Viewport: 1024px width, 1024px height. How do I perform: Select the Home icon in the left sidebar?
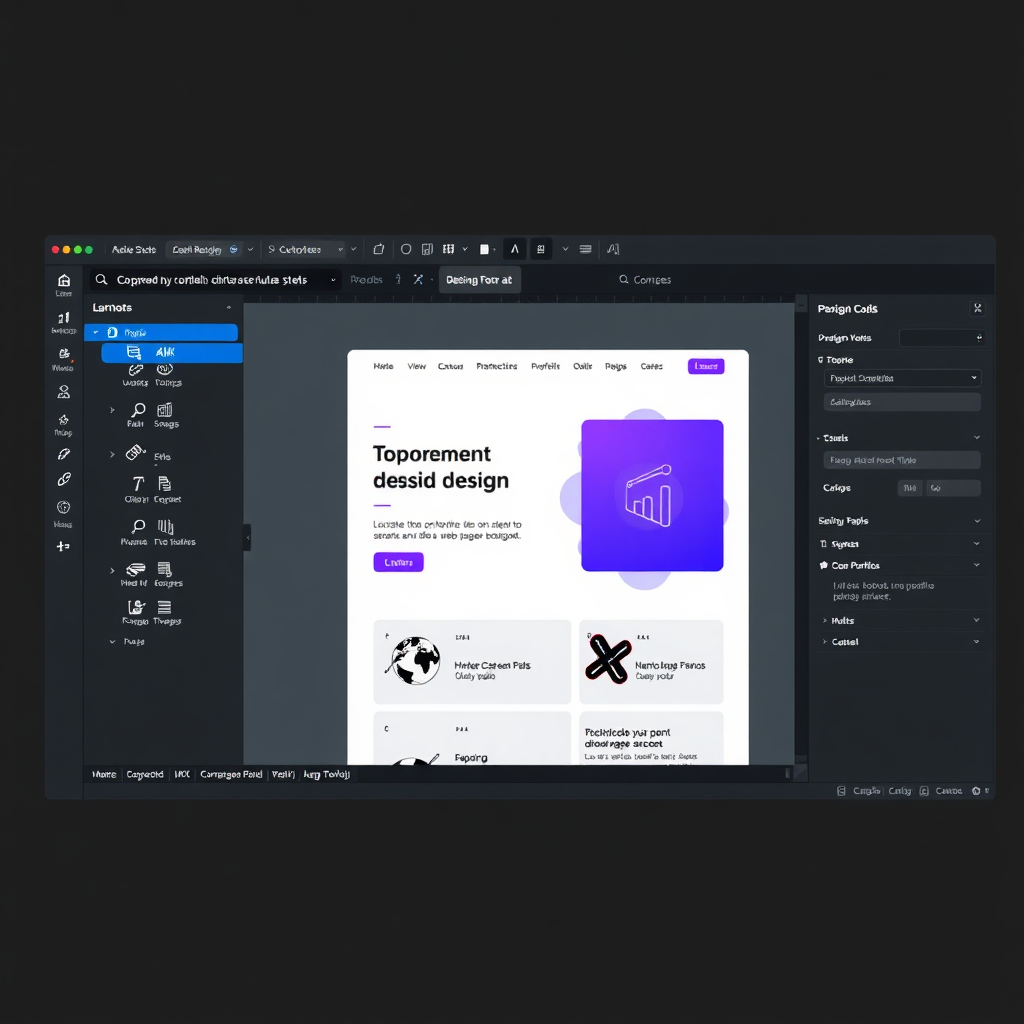pos(63,281)
